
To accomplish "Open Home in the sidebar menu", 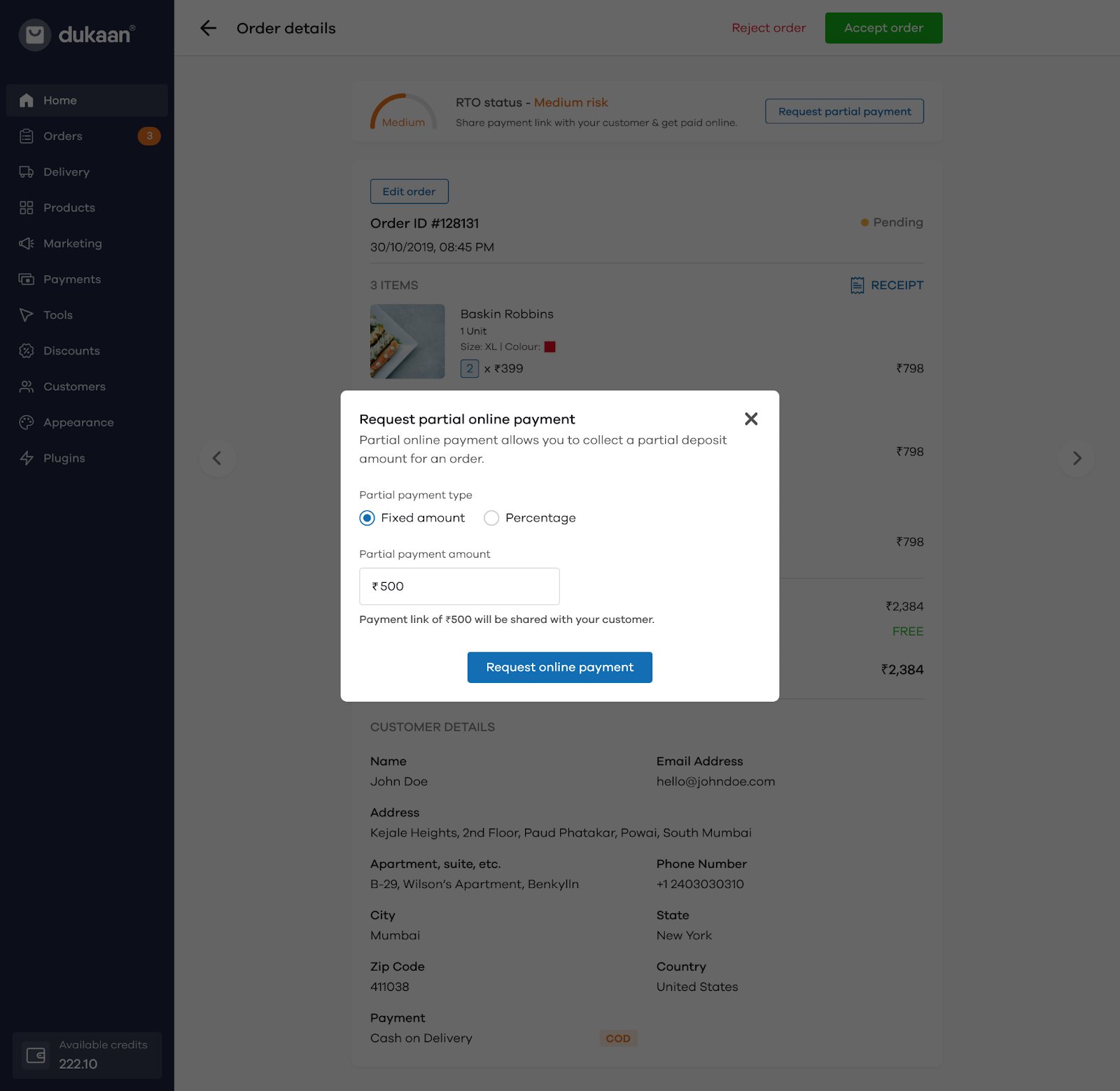I will click(87, 100).
